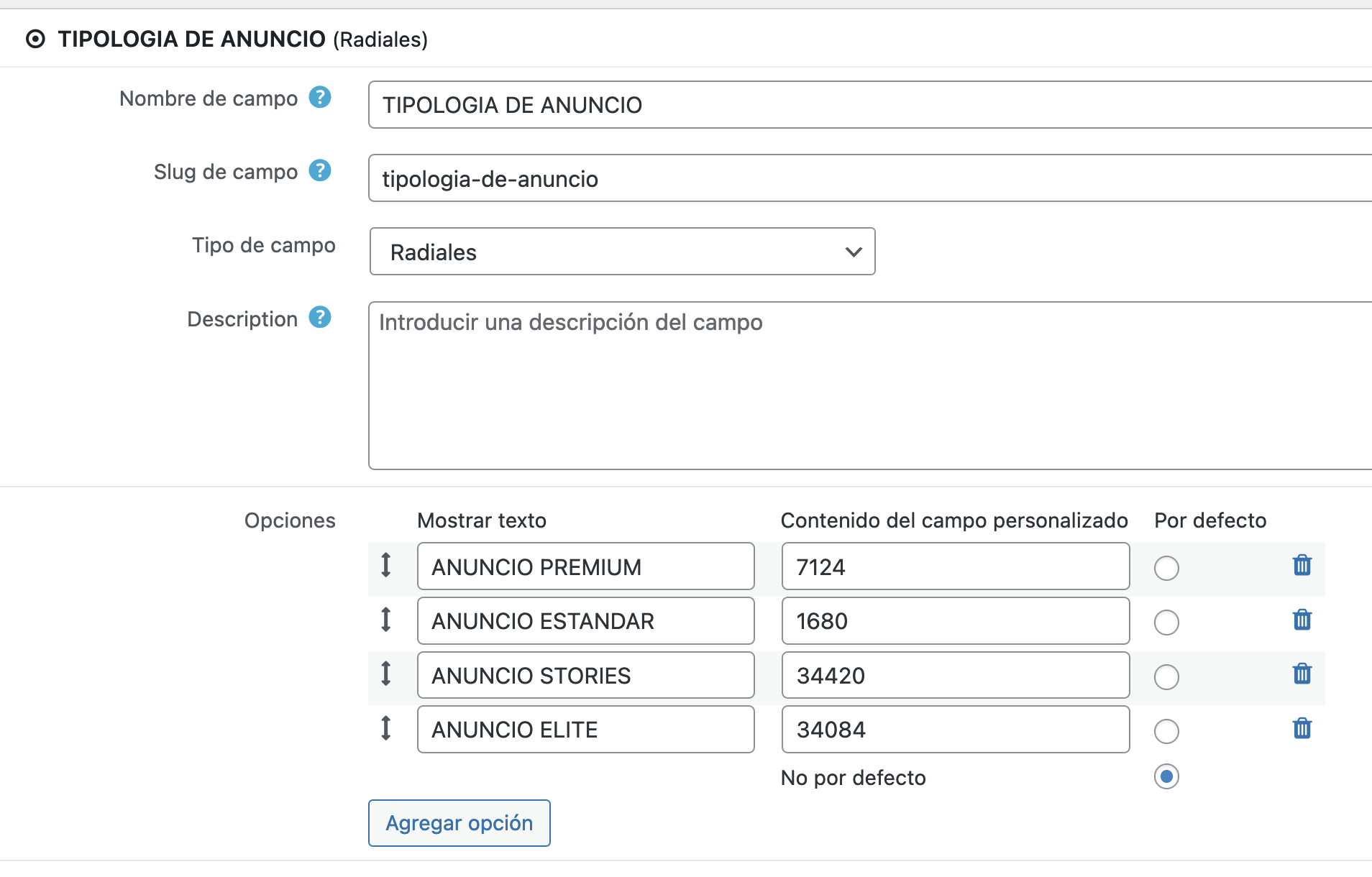Edit the custom field value 7124

point(956,566)
